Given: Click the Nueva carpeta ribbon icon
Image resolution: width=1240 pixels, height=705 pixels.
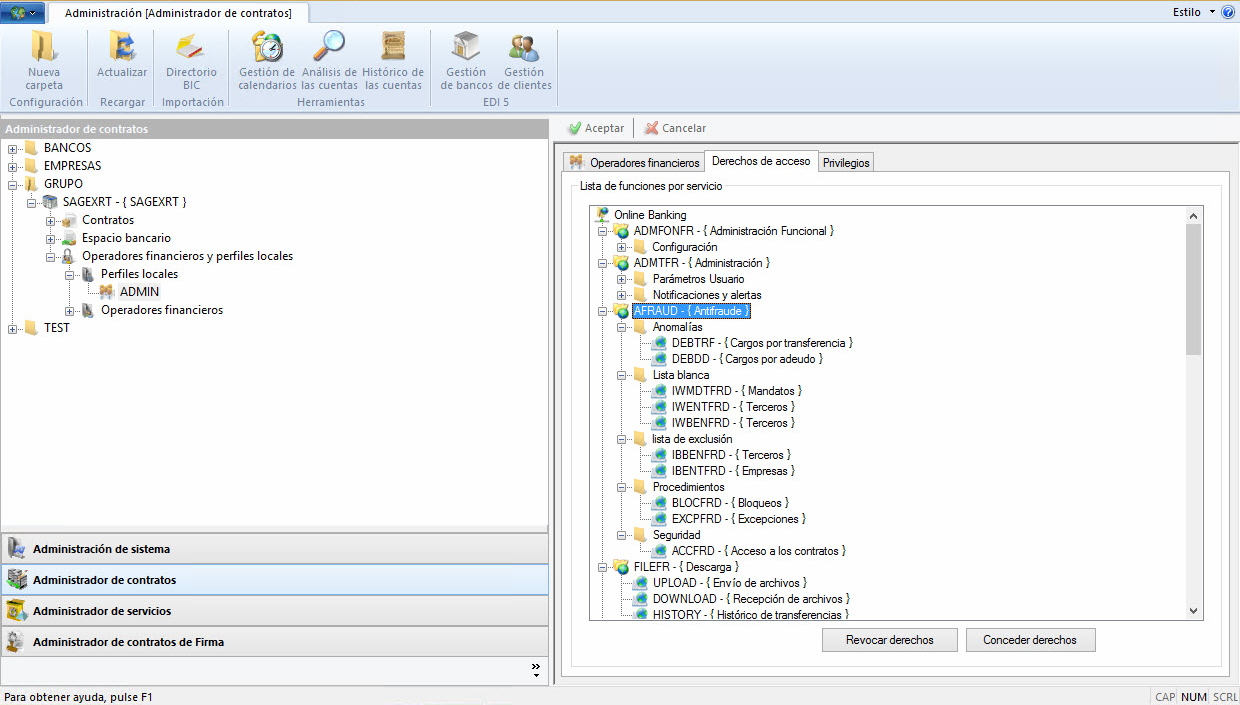Looking at the screenshot, I should pyautogui.click(x=44, y=48).
